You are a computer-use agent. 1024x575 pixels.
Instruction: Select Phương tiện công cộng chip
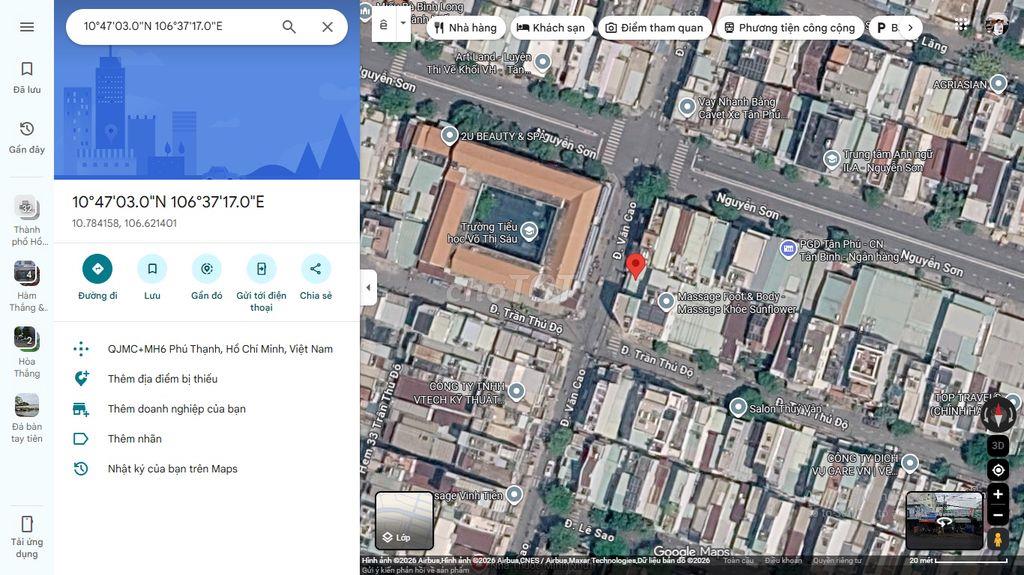click(790, 27)
